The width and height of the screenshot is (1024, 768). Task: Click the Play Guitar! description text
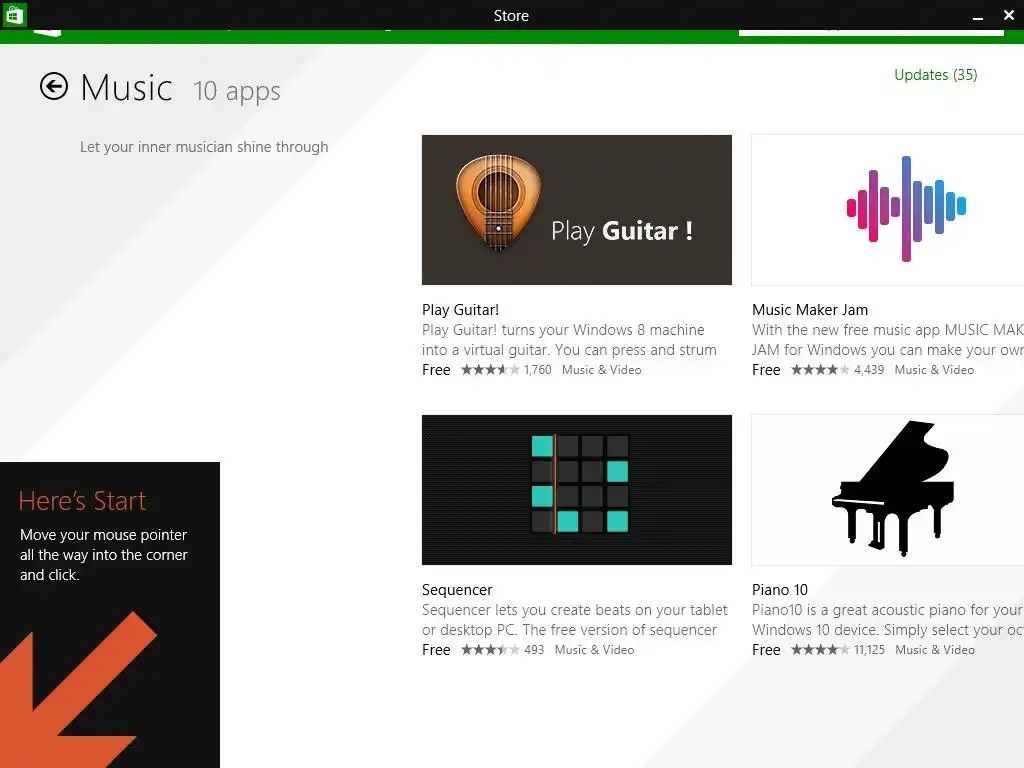pos(569,340)
